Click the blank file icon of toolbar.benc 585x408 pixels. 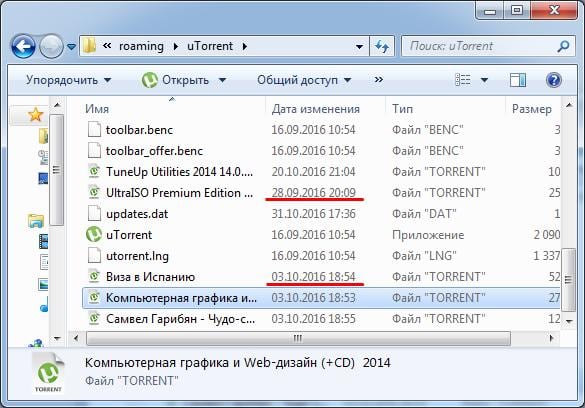94,129
